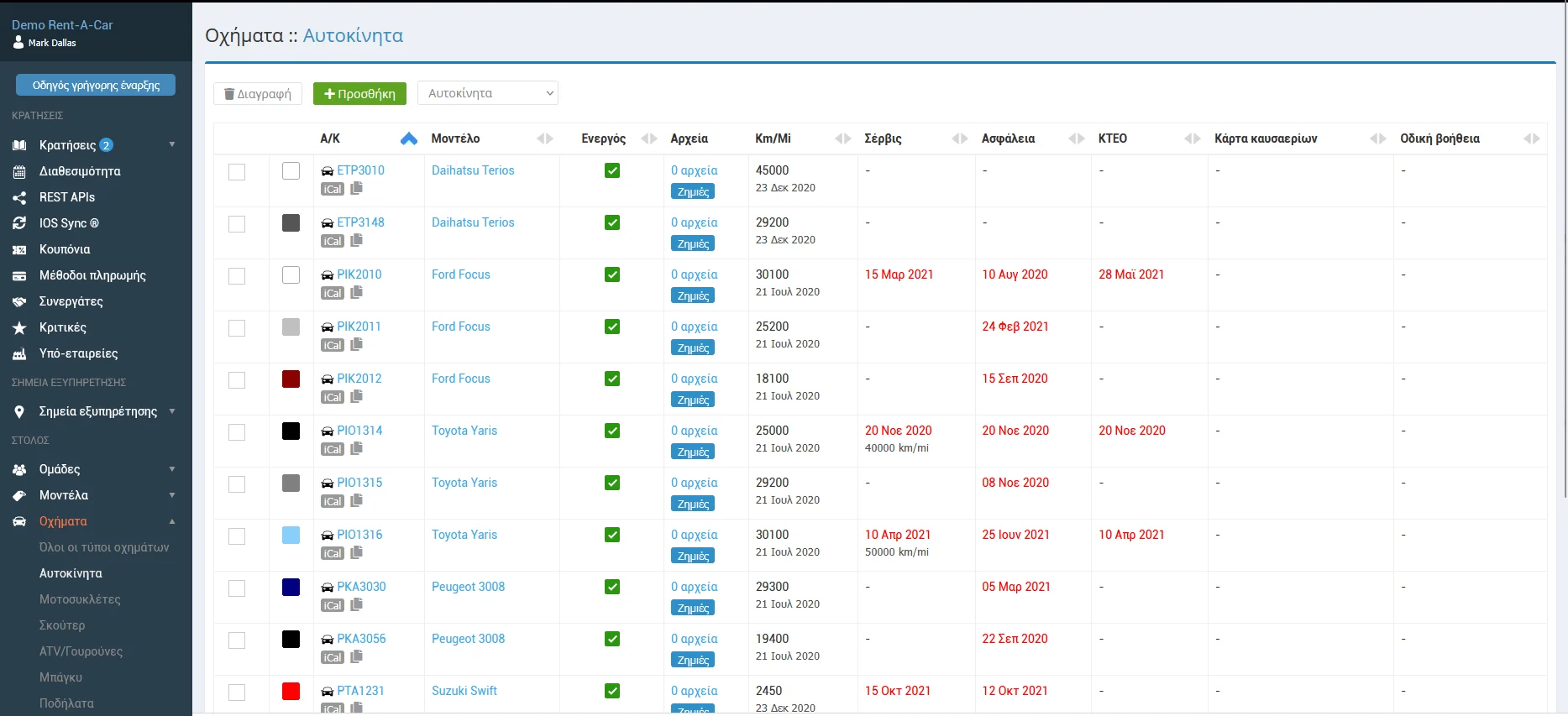Expand the Κρατήσεις sidebar menu
Viewport: 1568px width, 716px height.
[x=171, y=145]
